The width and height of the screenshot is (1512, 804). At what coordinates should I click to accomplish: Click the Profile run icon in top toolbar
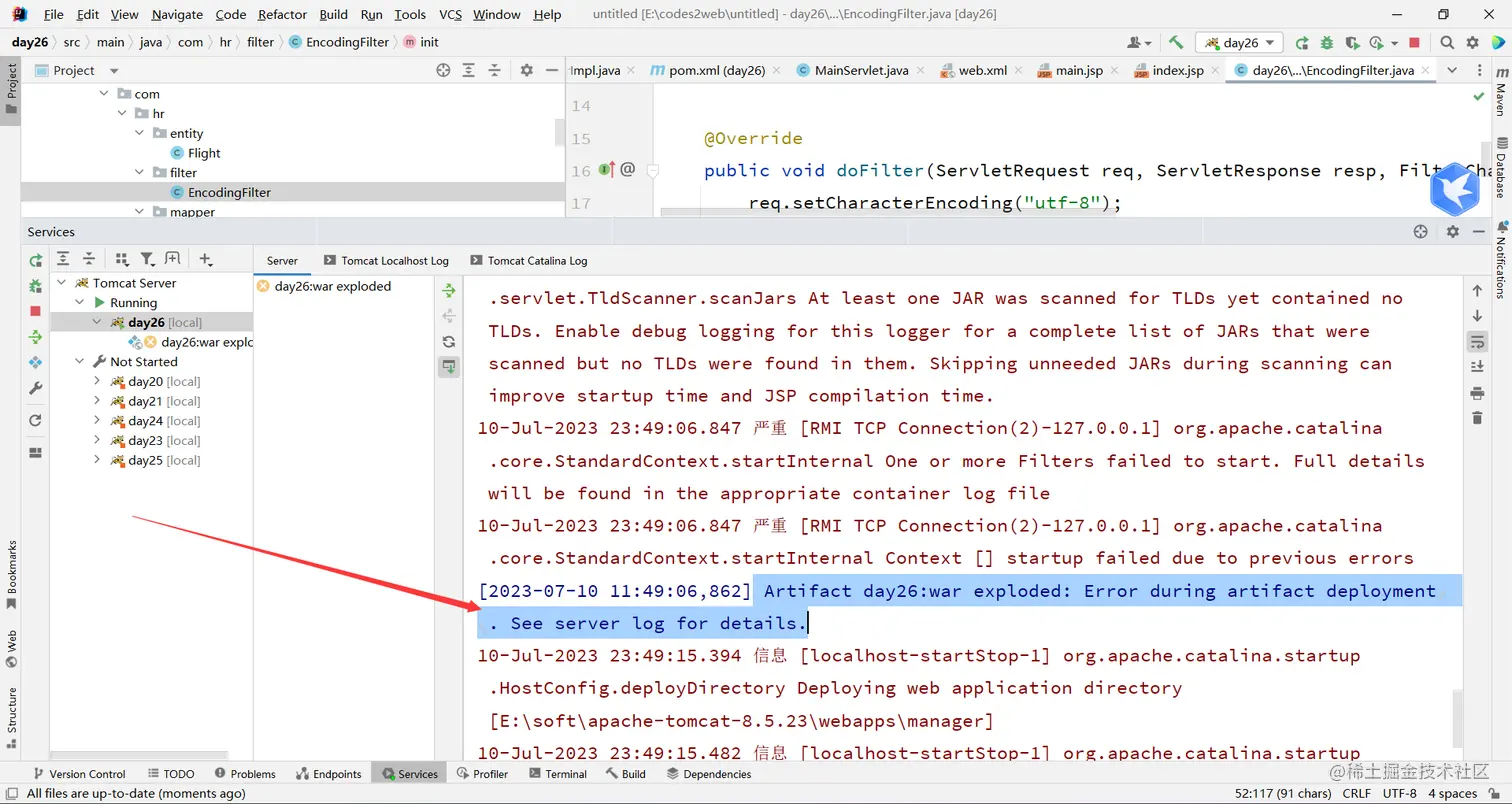point(1378,43)
